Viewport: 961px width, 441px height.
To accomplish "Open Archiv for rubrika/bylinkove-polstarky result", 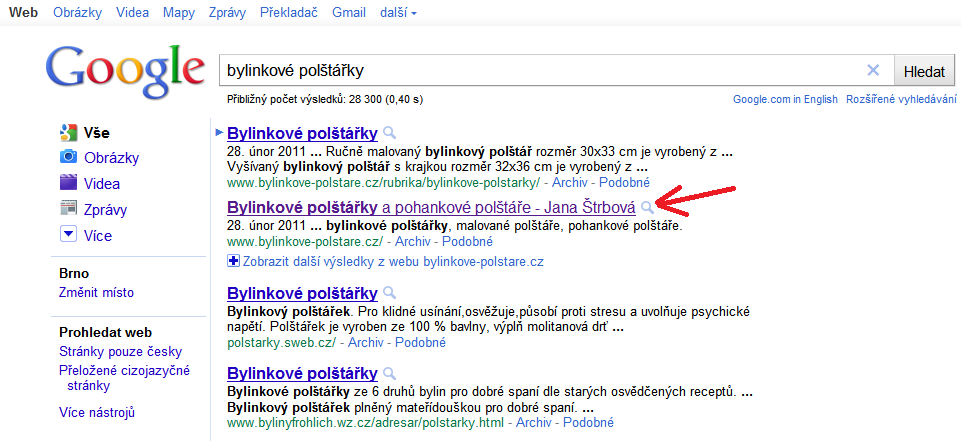I will [x=569, y=183].
